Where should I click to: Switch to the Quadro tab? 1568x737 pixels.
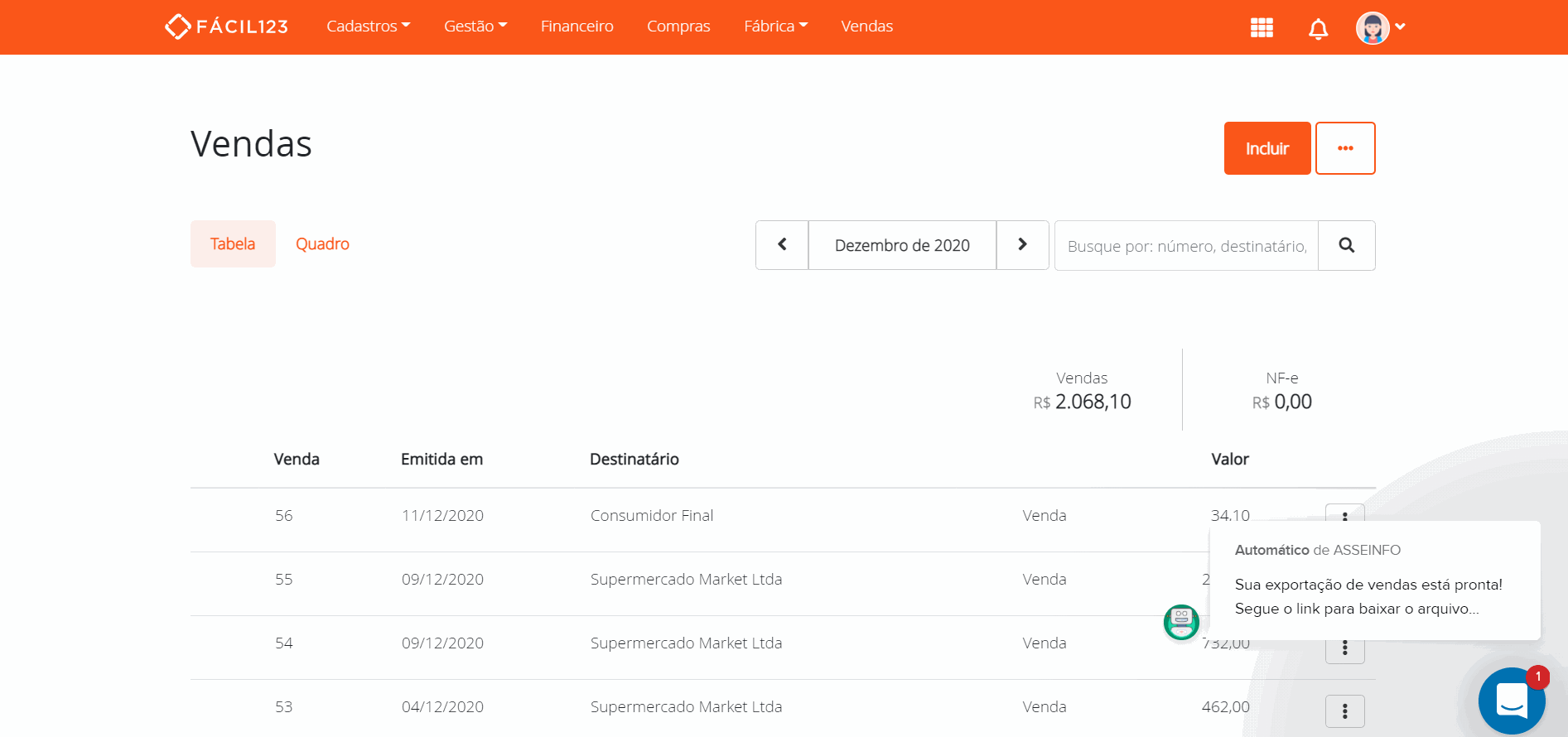pyautogui.click(x=322, y=244)
